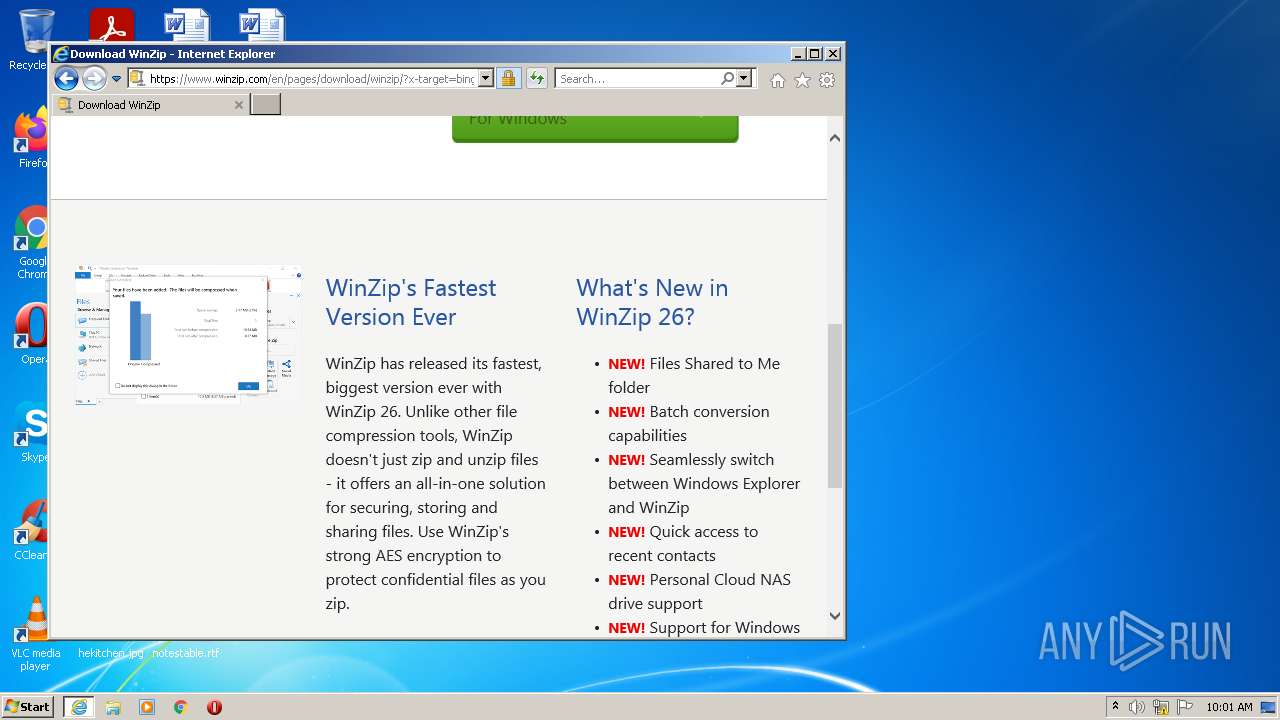Viewport: 1280px width, 720px height.
Task: Select the first Word document desktop icon
Action: pyautogui.click(x=187, y=26)
